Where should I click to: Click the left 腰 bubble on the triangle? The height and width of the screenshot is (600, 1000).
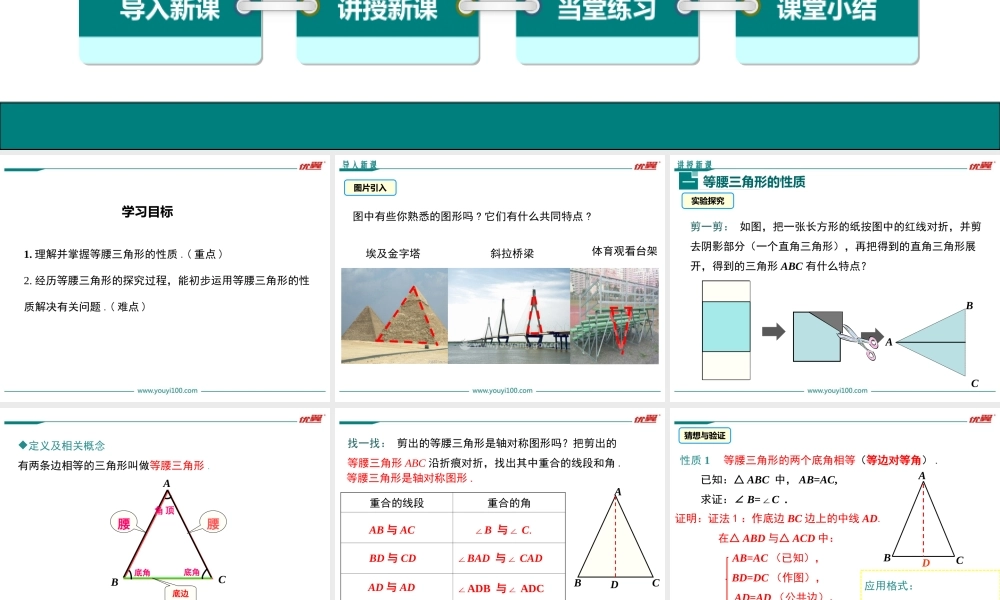(x=124, y=523)
